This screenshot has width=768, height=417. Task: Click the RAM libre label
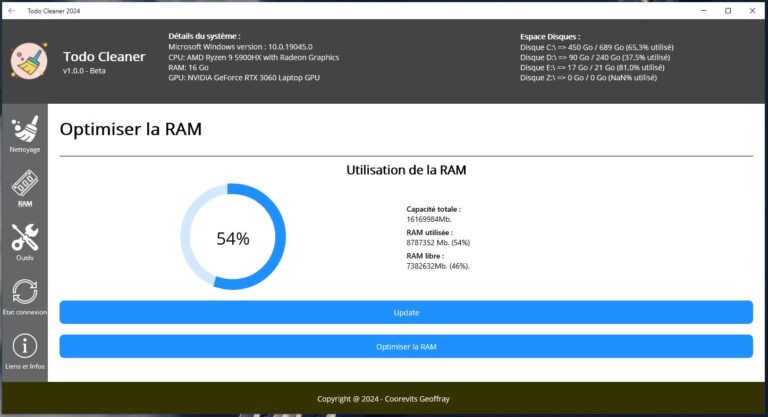pos(425,256)
